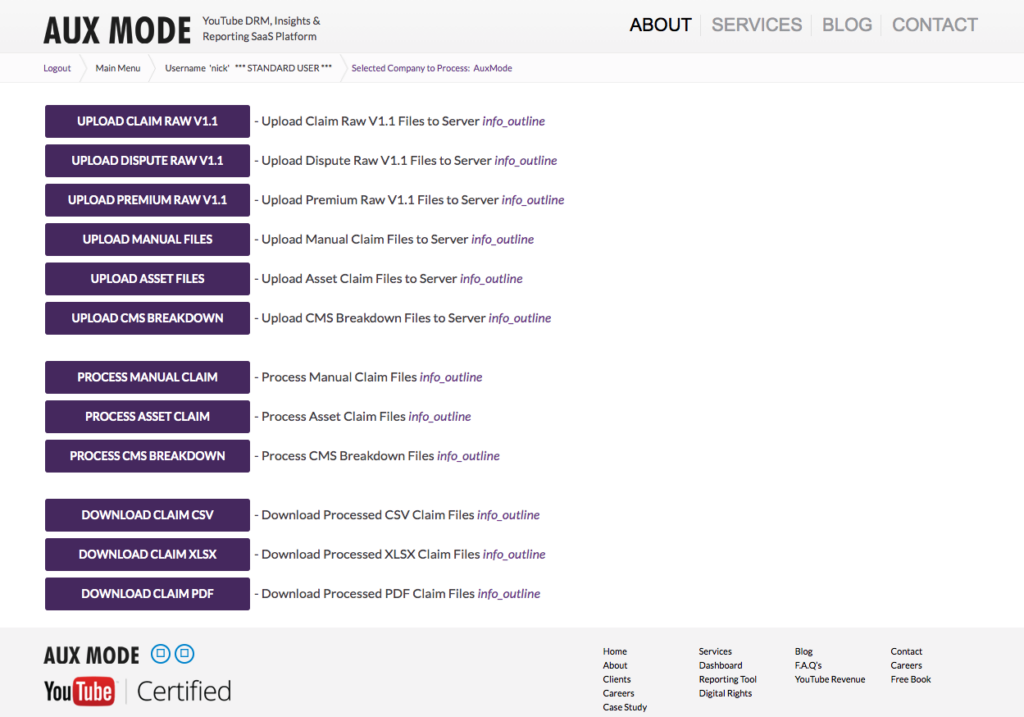This screenshot has width=1024, height=717.
Task: Select the UPLOAD ASSET FILES button
Action: [148, 279]
